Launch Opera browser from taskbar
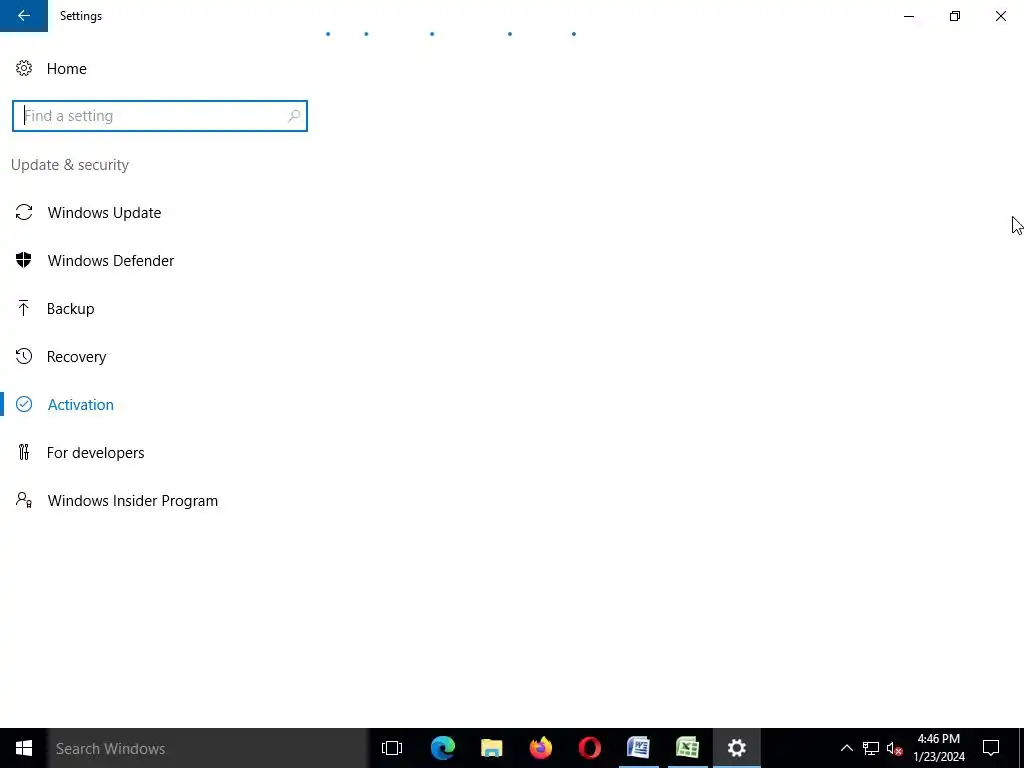This screenshot has width=1024, height=768. (x=590, y=748)
